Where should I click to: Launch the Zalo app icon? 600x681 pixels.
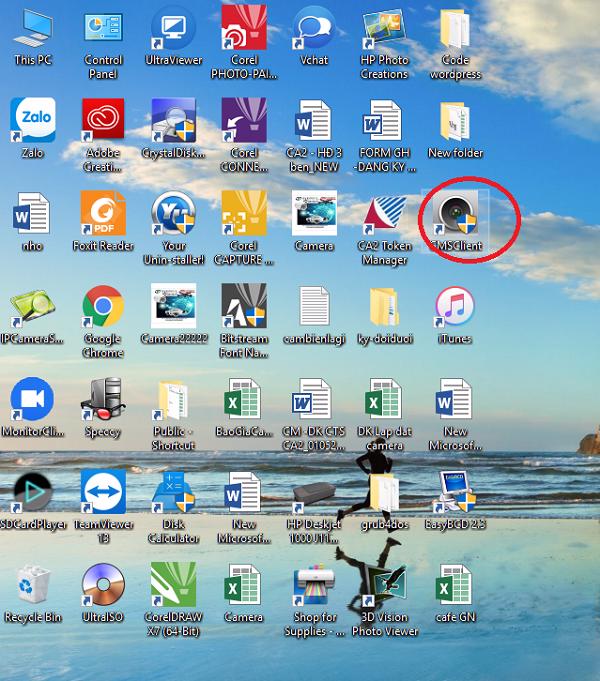coord(33,120)
